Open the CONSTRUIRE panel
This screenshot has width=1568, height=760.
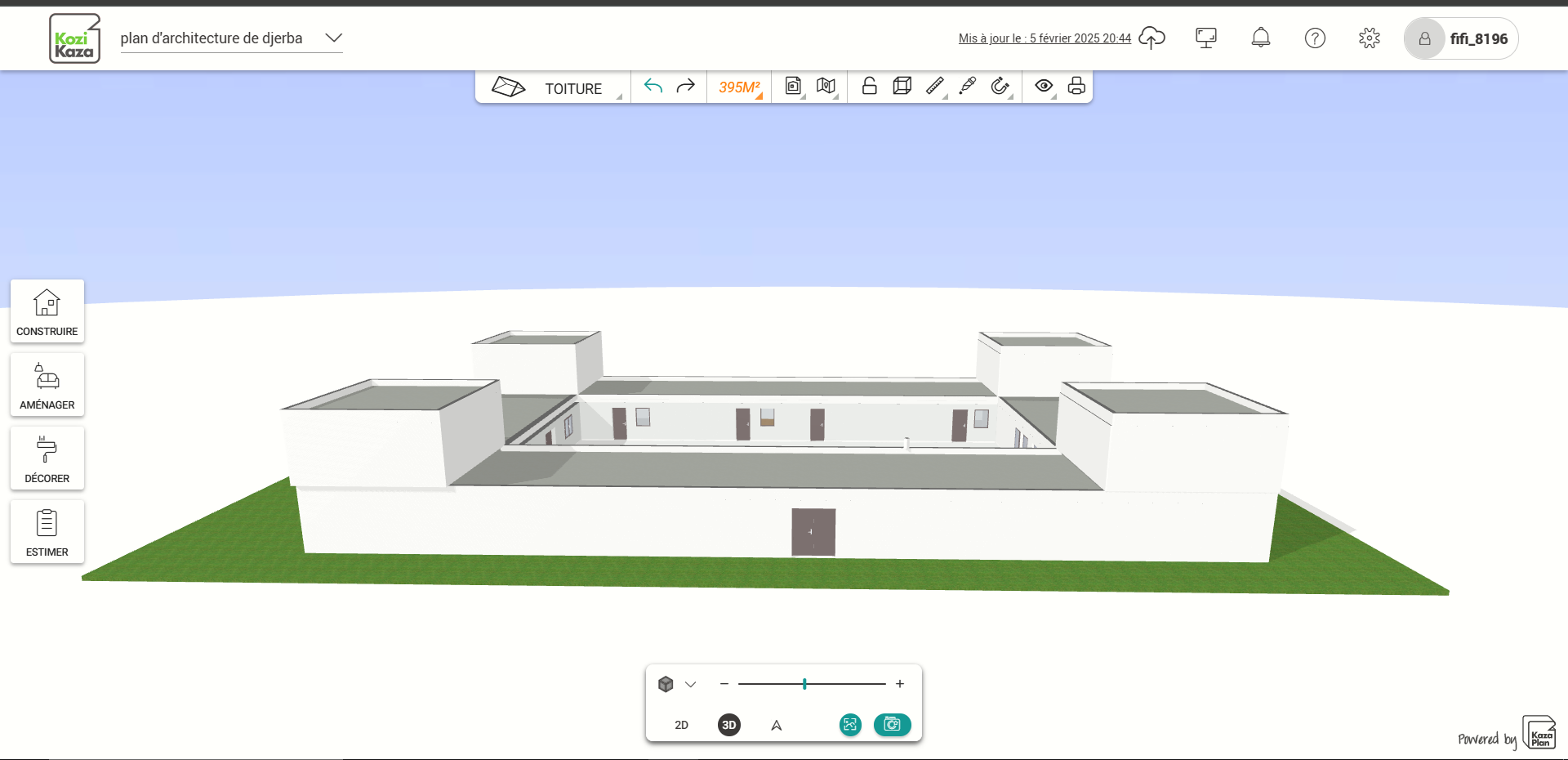[47, 311]
